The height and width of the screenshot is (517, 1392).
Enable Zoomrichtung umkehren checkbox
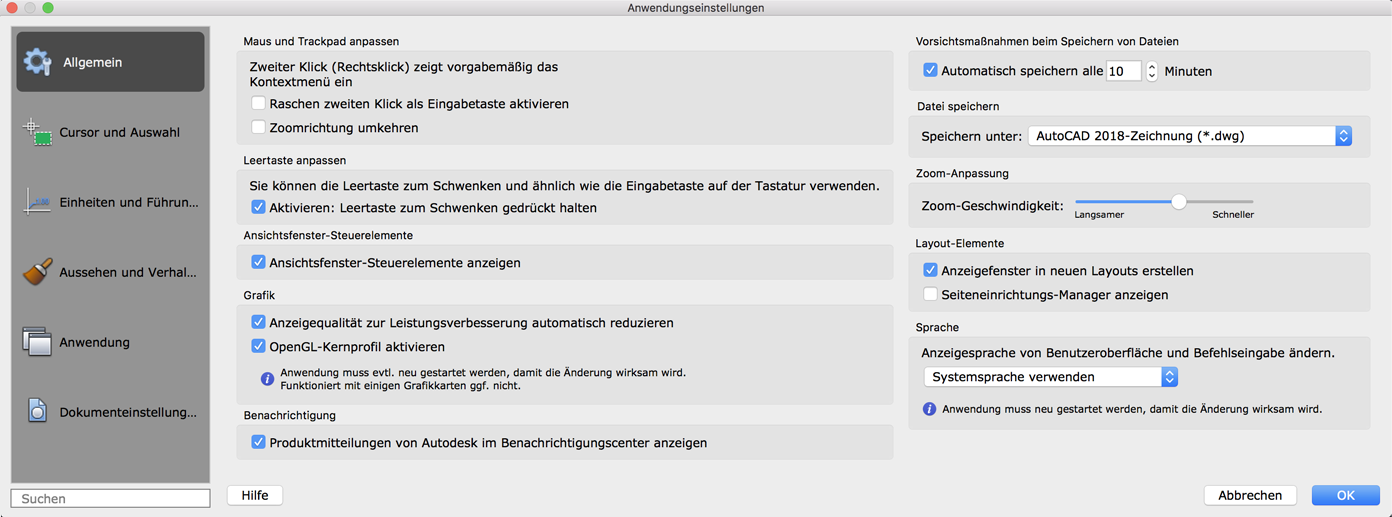pyautogui.click(x=258, y=128)
